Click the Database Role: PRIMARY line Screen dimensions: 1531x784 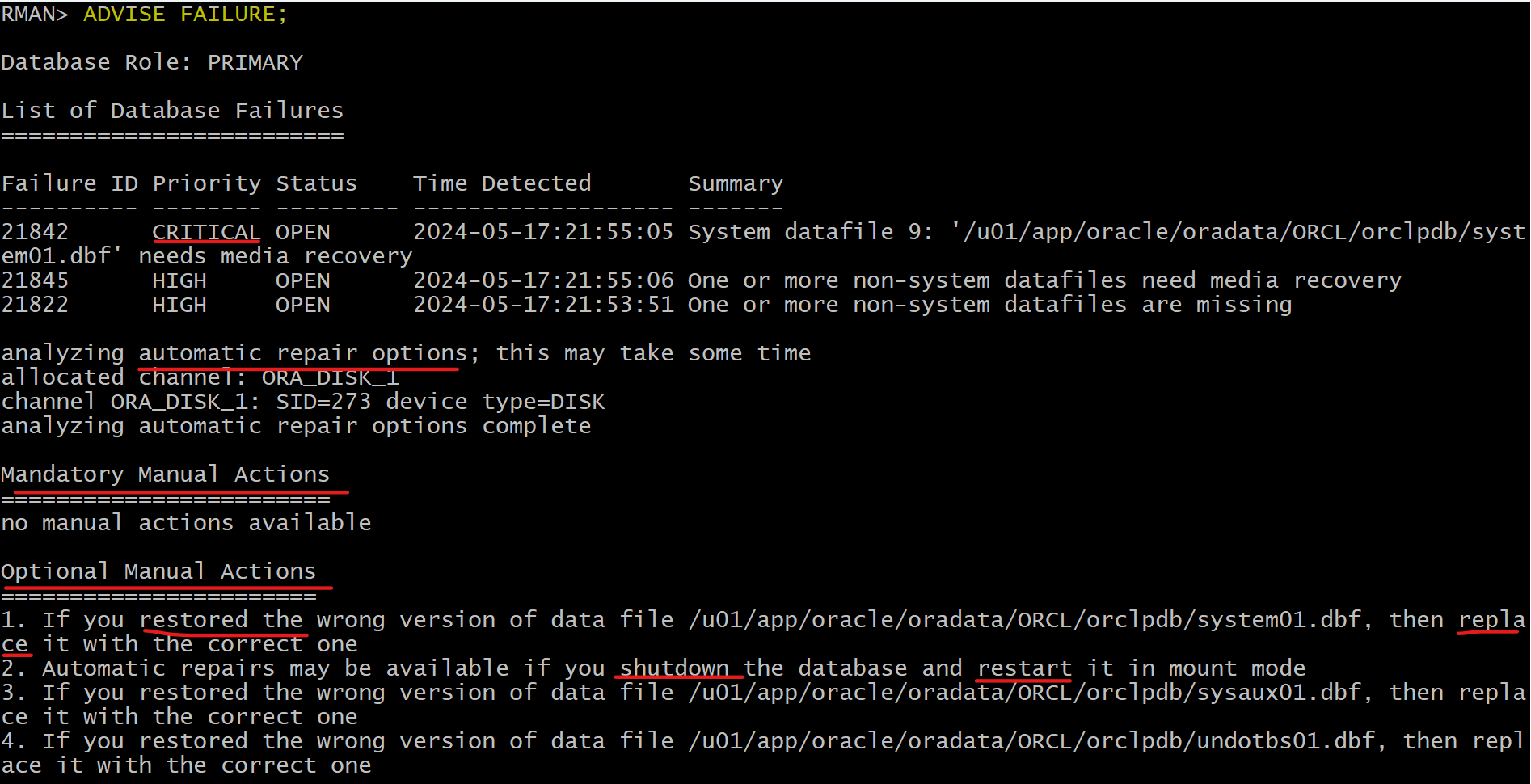pyautogui.click(x=152, y=62)
